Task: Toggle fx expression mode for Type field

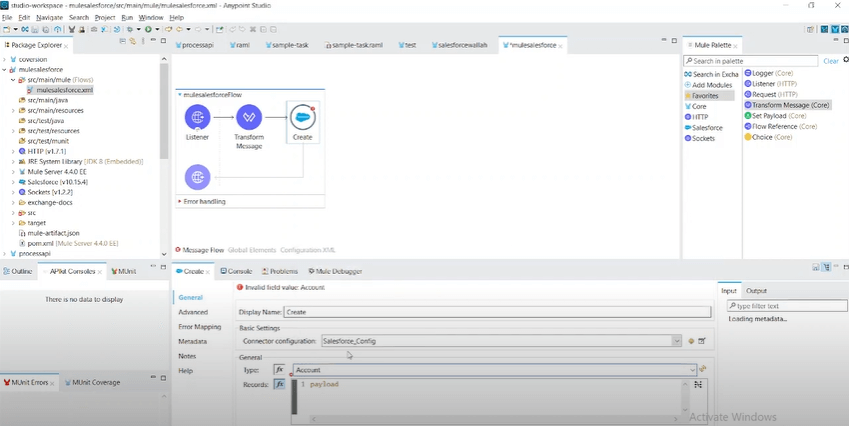Action: pos(280,370)
